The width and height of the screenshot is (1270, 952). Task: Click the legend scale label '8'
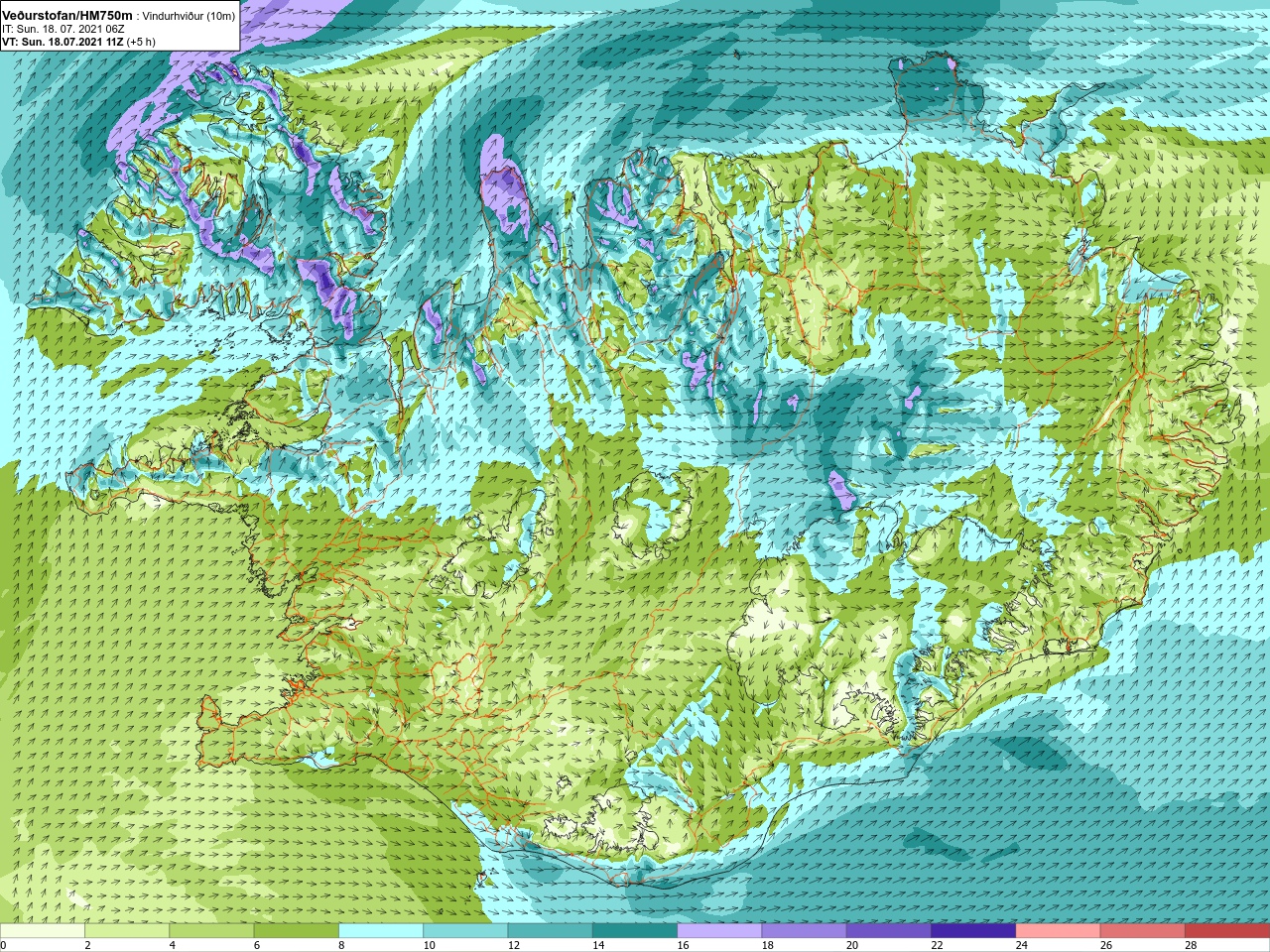(342, 946)
